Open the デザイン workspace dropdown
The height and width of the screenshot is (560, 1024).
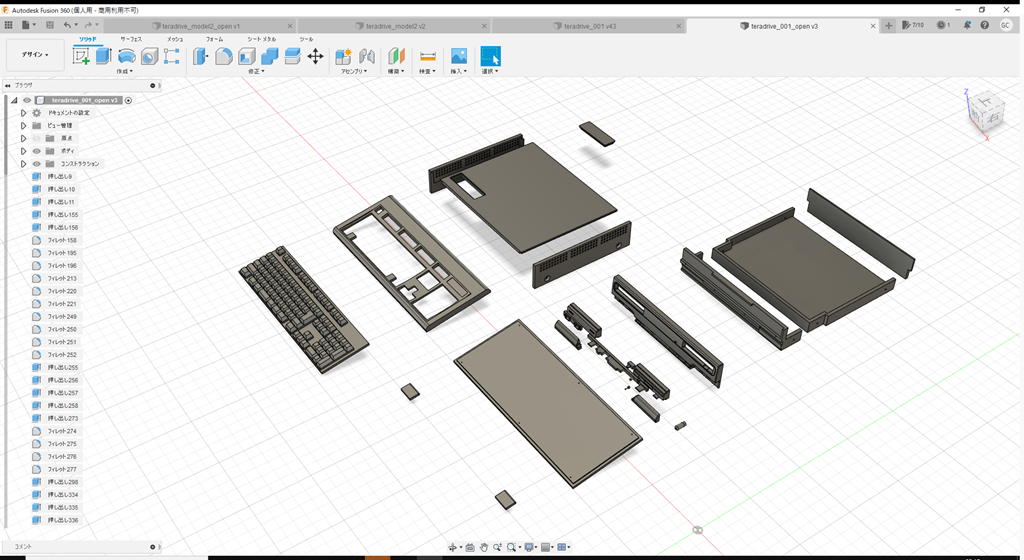point(35,55)
